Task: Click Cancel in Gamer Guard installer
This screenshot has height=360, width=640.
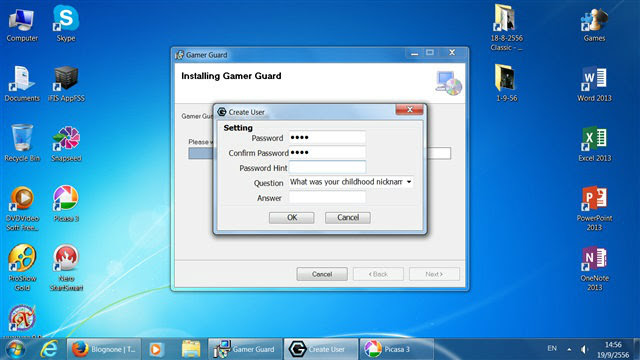Action: tap(322, 274)
